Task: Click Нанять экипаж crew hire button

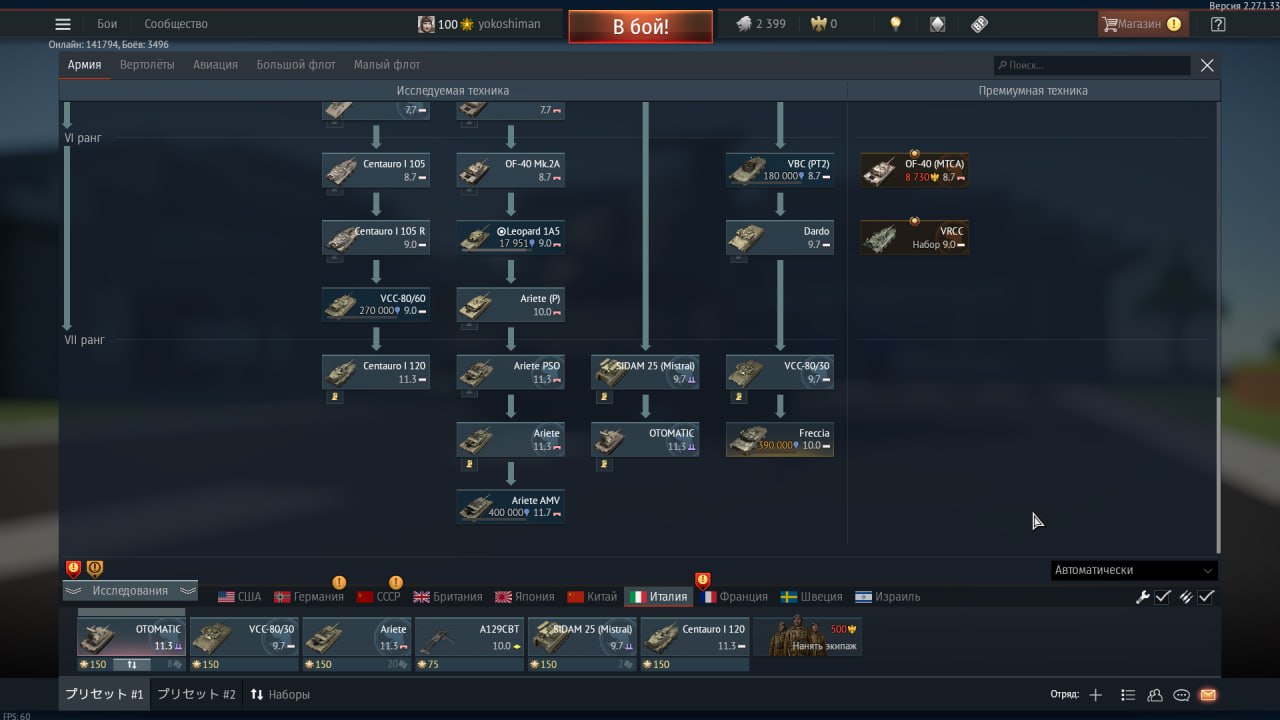Action: [x=808, y=637]
